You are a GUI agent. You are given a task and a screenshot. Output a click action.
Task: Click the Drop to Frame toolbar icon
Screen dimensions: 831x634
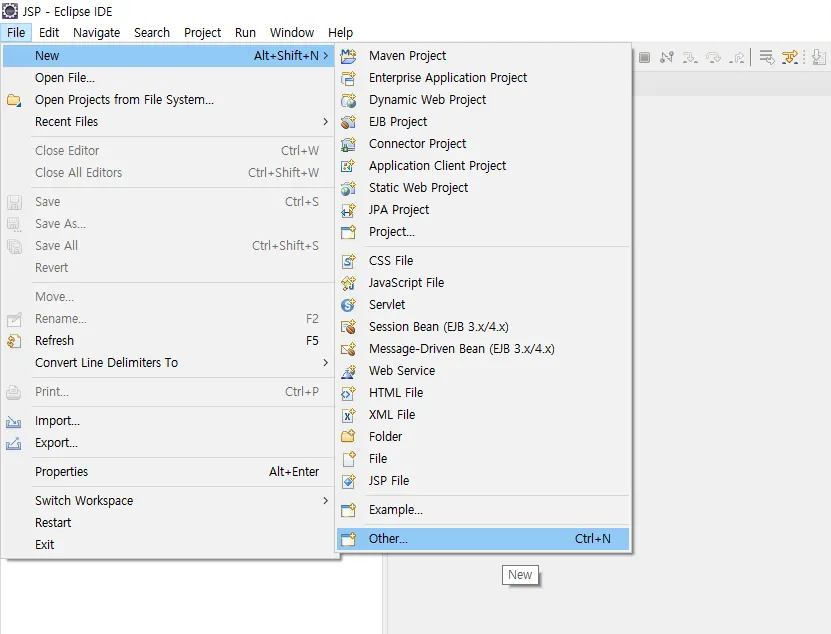point(766,57)
